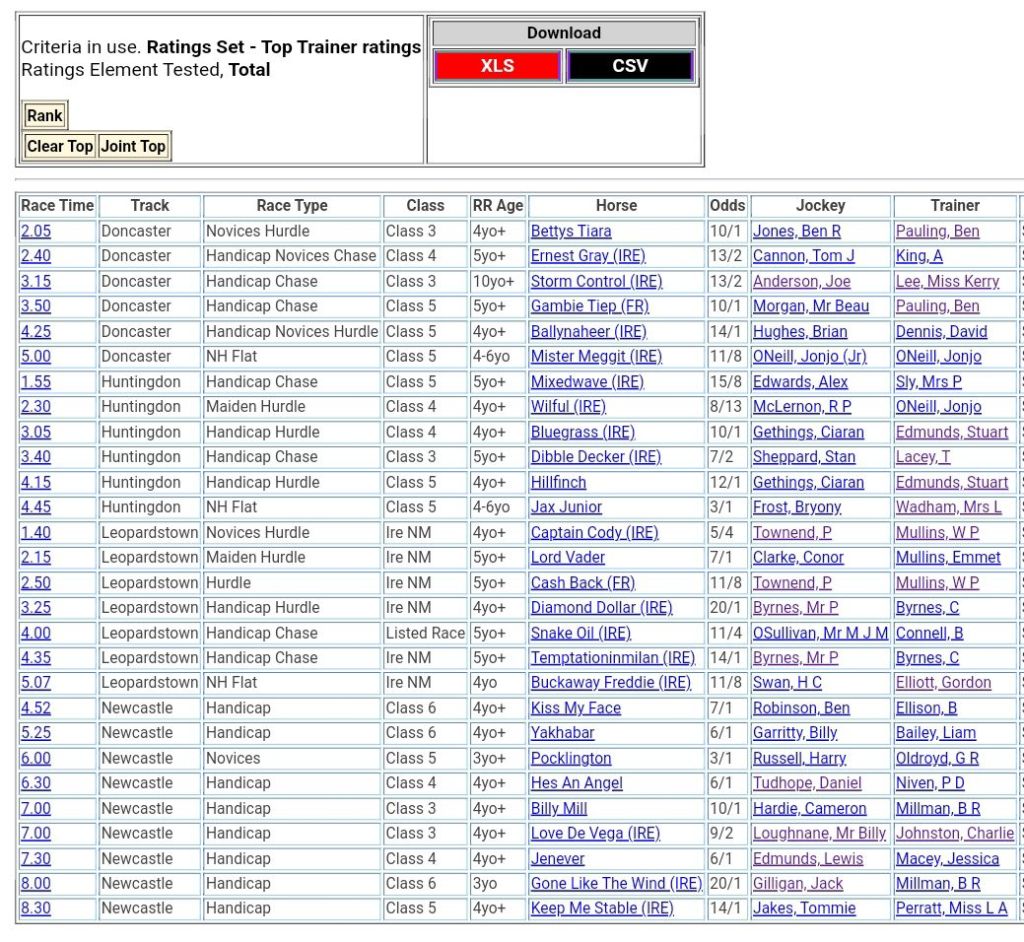This screenshot has height=942, width=1024.
Task: Open the 8.30 Newcastle race link
Action: point(35,909)
